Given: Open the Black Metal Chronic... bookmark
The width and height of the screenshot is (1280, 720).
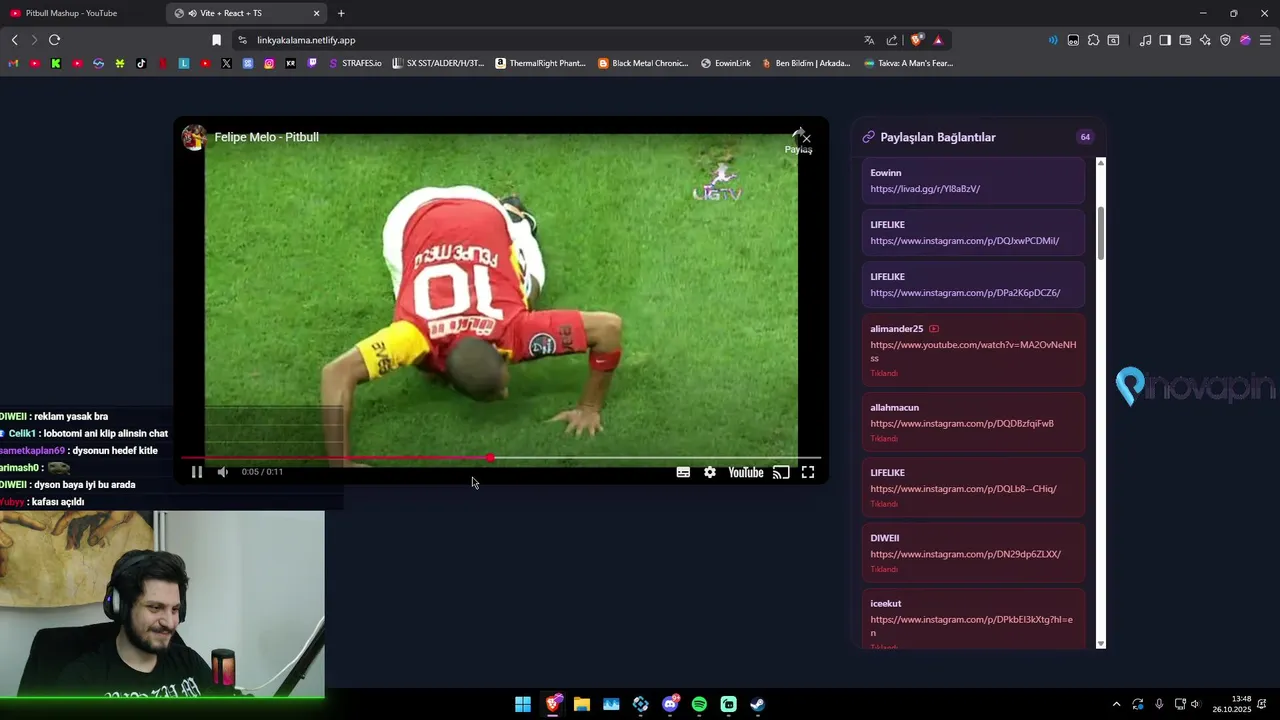Looking at the screenshot, I should [x=644, y=63].
